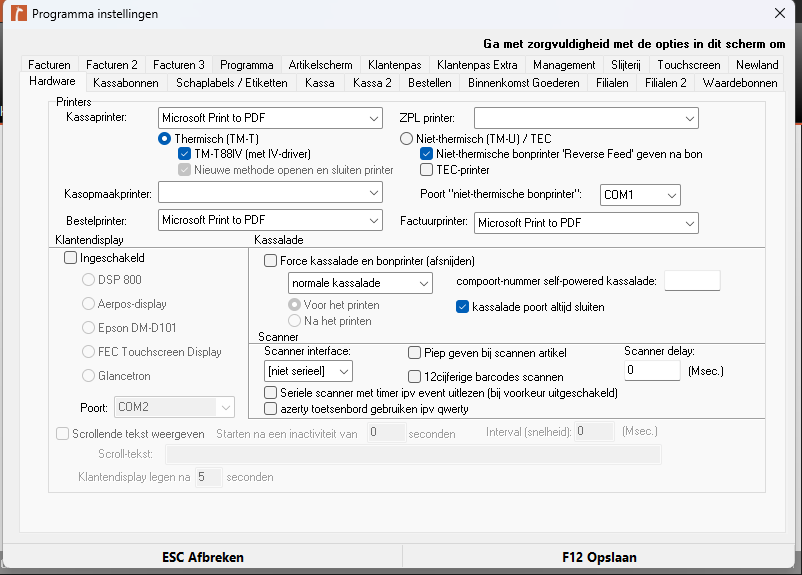Open the COM1 port dropdown
Screen dimensions: 802x575
[x=640, y=195]
